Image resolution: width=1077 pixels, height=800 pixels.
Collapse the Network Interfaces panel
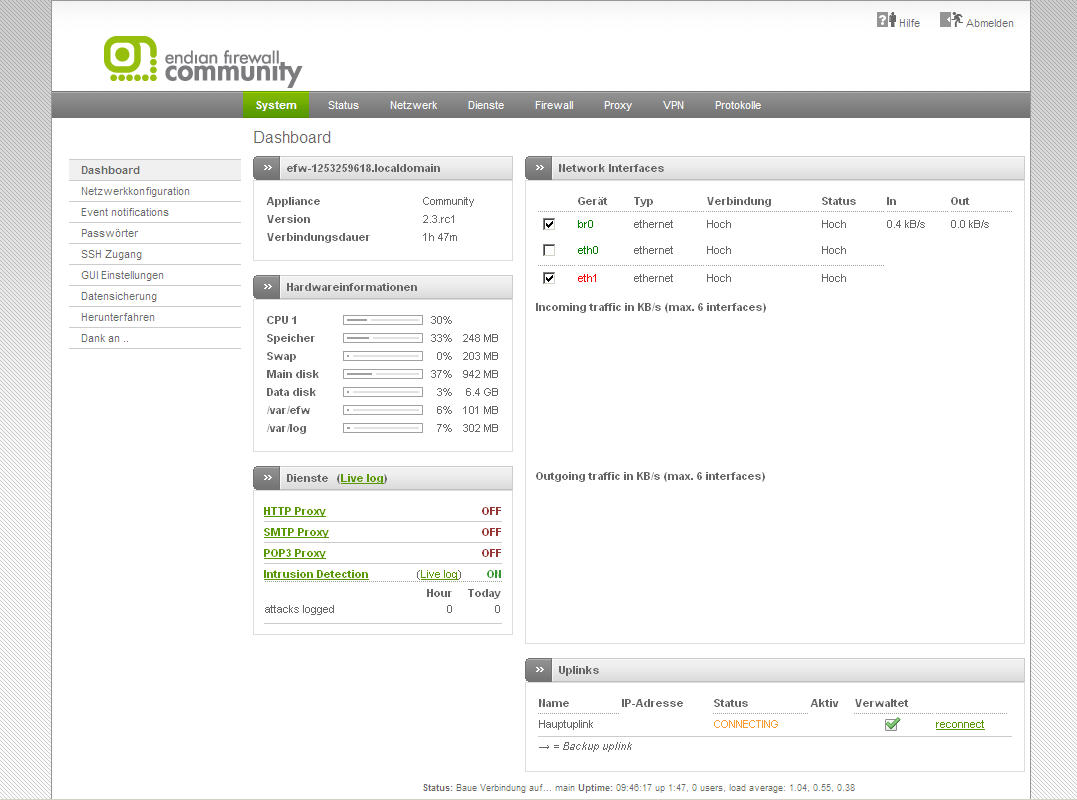[x=539, y=168]
